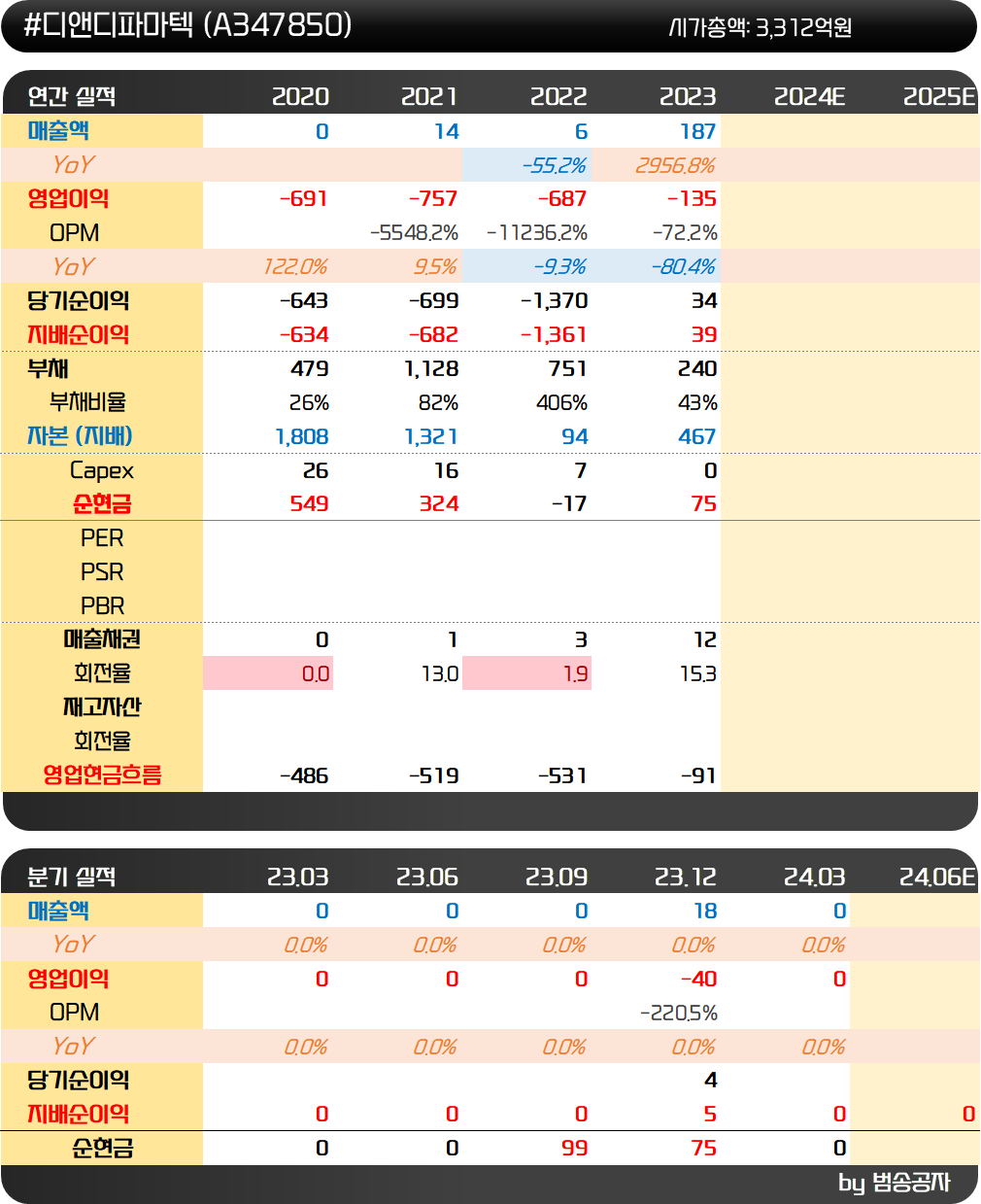Click the equity value 1,808
The image size is (981, 1204).
[302, 436]
